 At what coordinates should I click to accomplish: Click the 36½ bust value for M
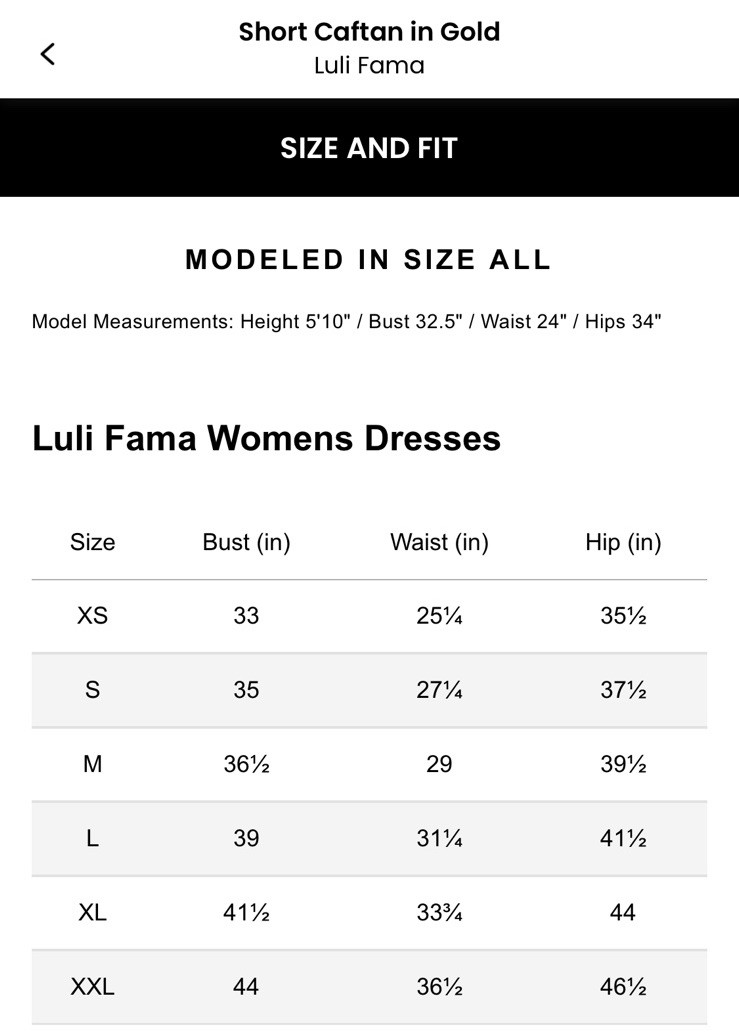(246, 764)
